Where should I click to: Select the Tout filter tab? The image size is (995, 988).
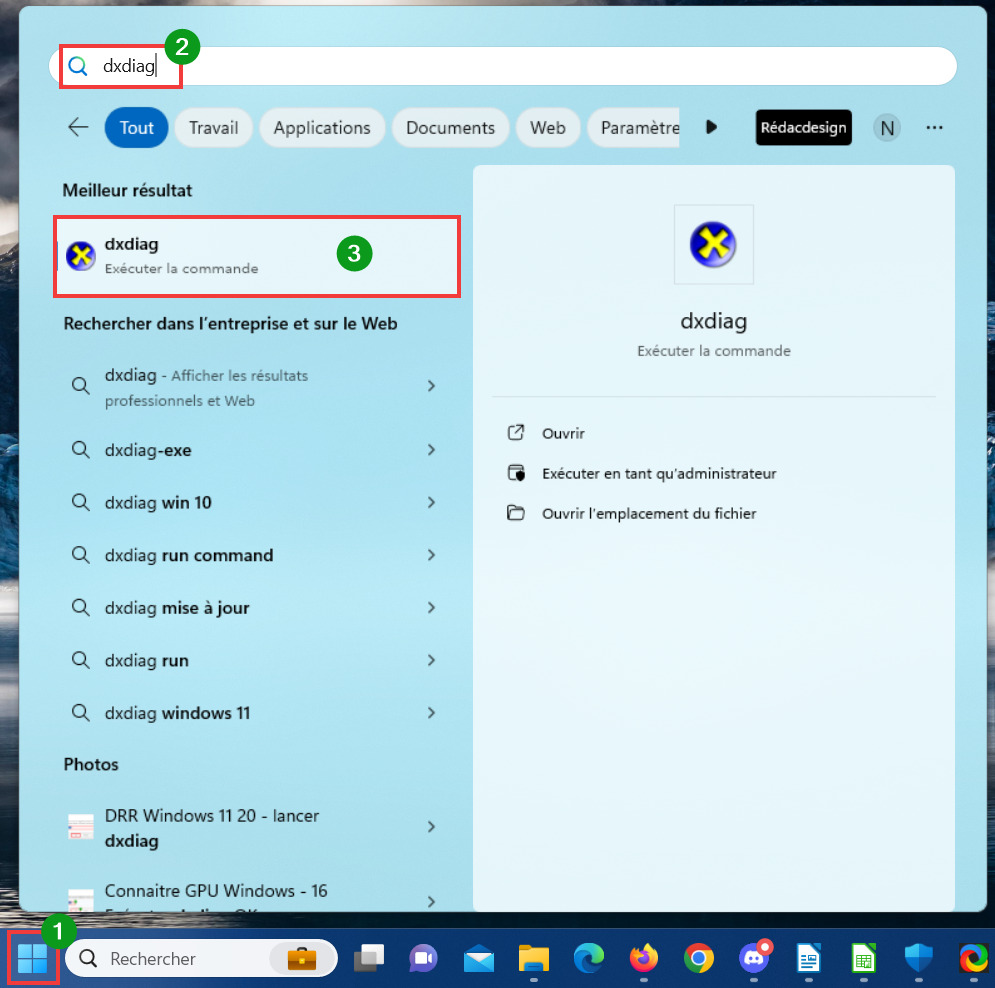(x=136, y=128)
